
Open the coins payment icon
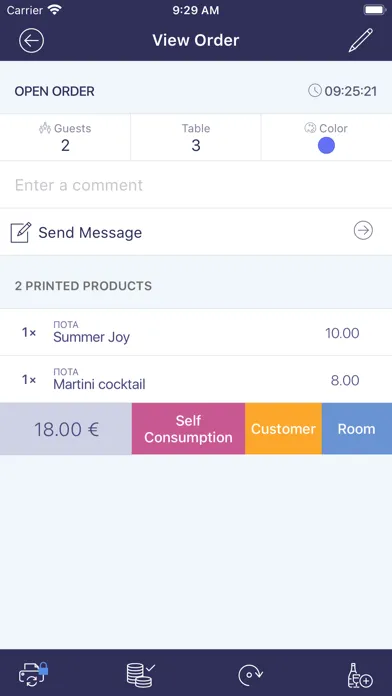141,674
